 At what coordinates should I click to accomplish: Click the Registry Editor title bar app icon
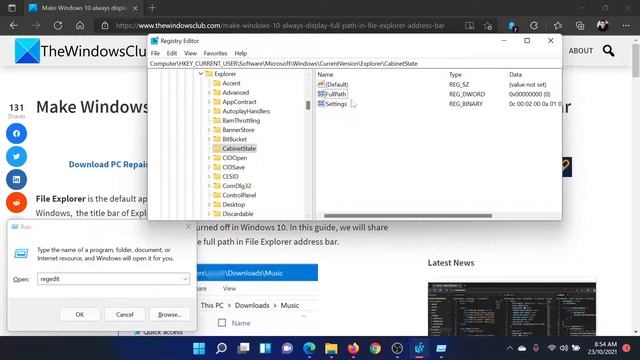[x=154, y=41]
